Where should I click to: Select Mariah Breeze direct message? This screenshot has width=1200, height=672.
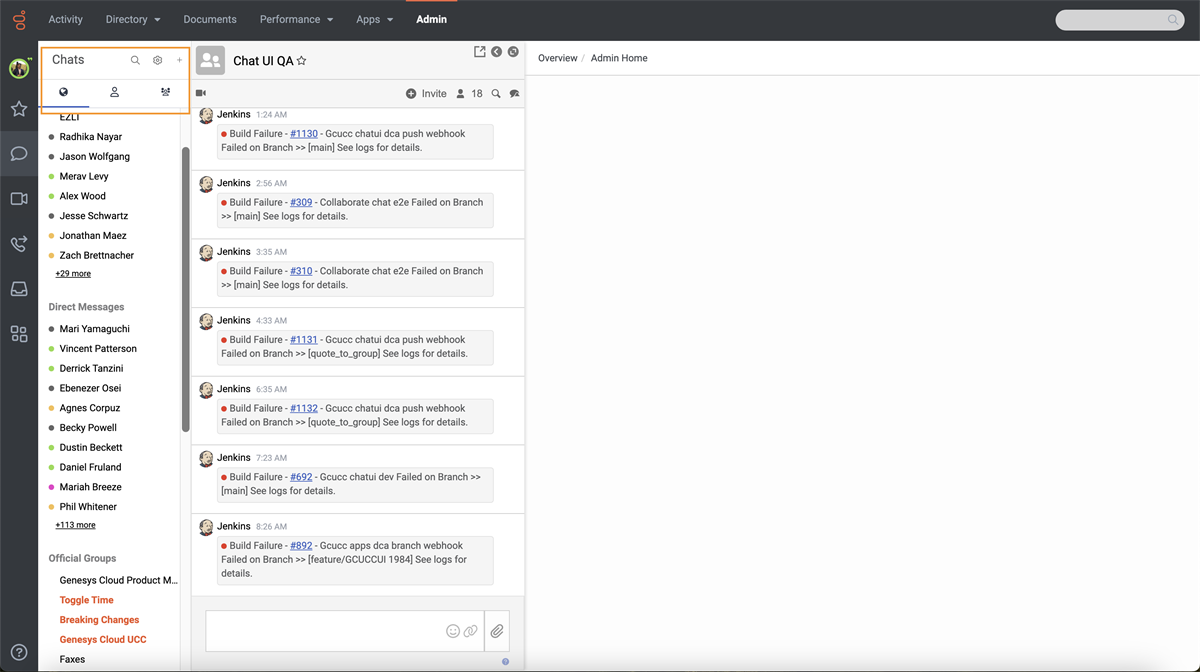tap(90, 487)
